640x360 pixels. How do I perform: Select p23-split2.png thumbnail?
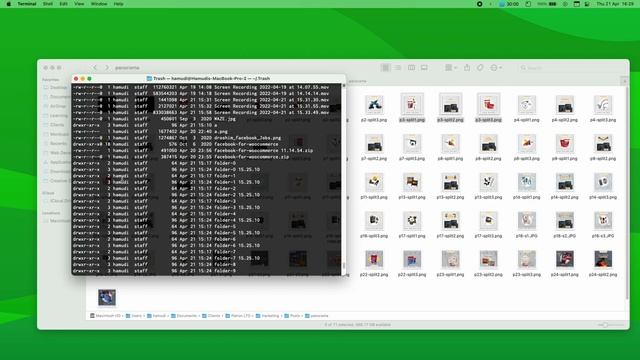pos(488,259)
